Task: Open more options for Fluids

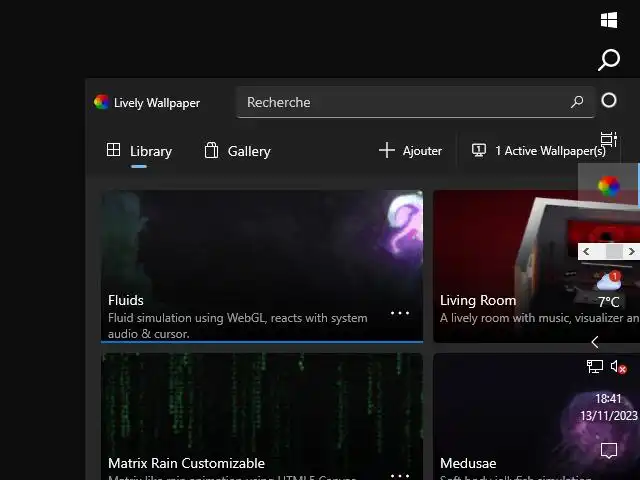Action: [400, 313]
